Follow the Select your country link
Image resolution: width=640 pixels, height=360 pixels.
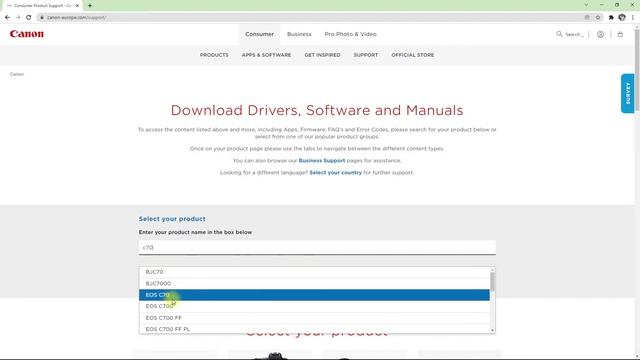(336, 172)
